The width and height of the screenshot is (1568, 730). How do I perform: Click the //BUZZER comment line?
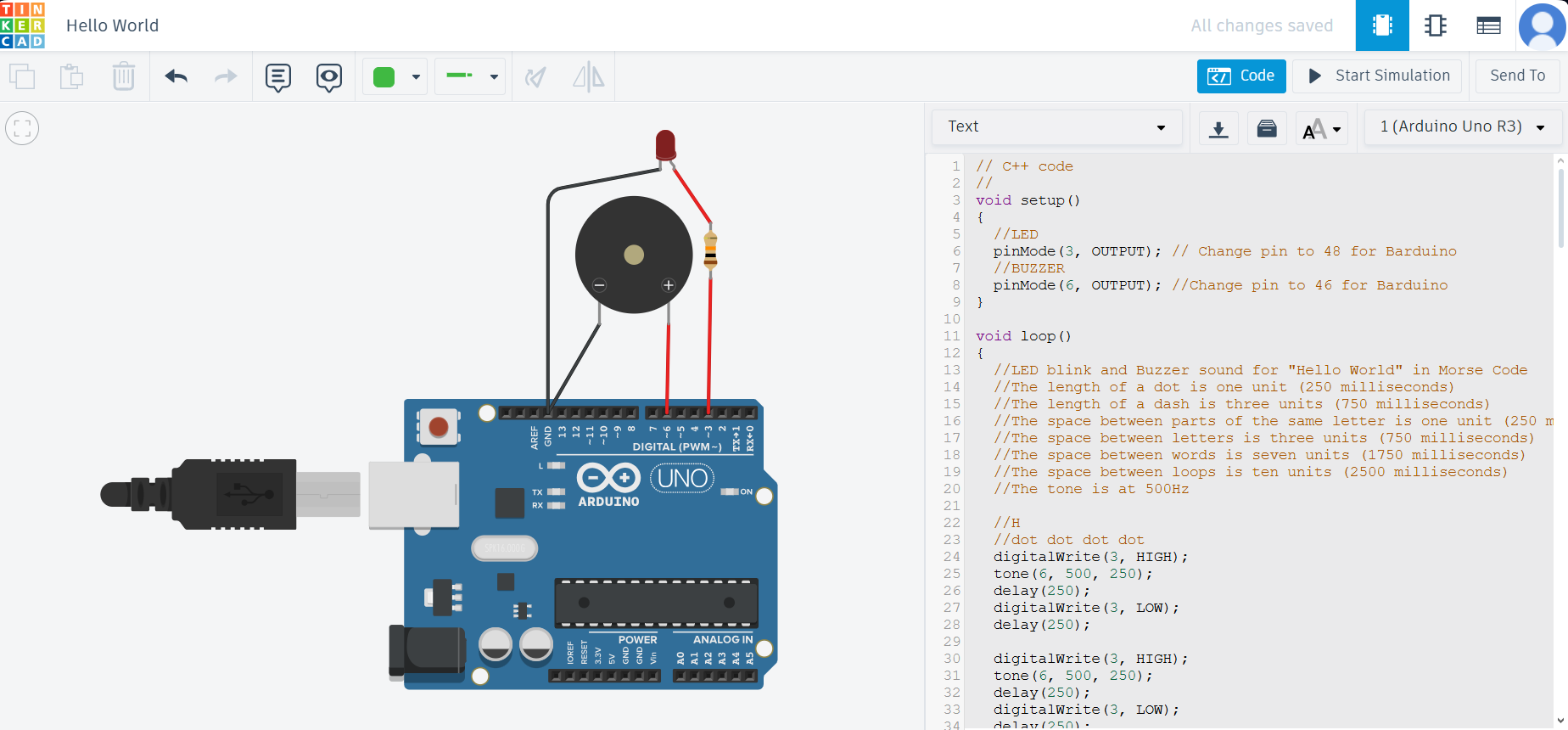tap(1028, 268)
